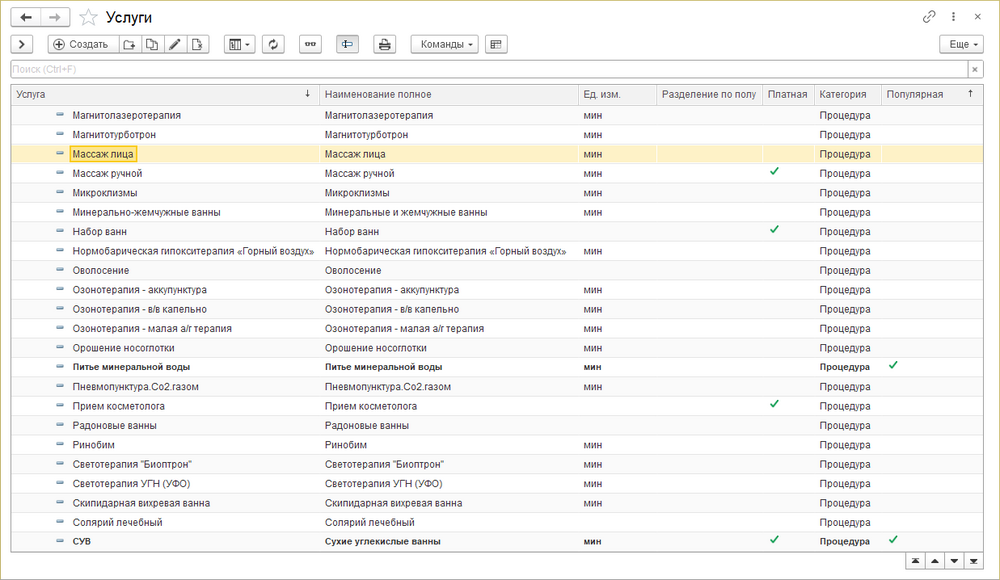Toggle Платная checkmark for Массаж ручной
The height and width of the screenshot is (580, 1000).
(773, 173)
